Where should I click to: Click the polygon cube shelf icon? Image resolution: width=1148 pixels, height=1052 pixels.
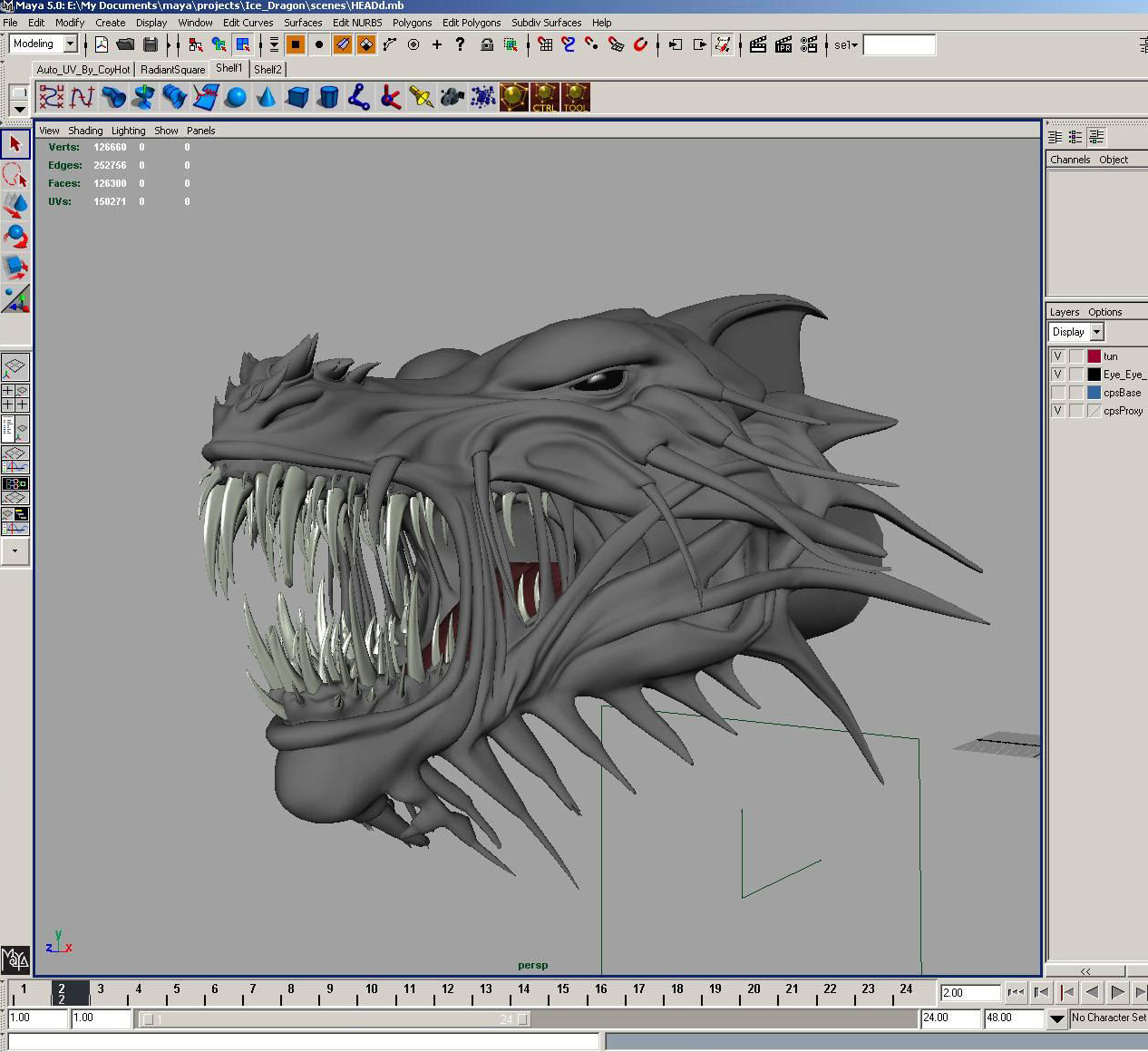(297, 97)
